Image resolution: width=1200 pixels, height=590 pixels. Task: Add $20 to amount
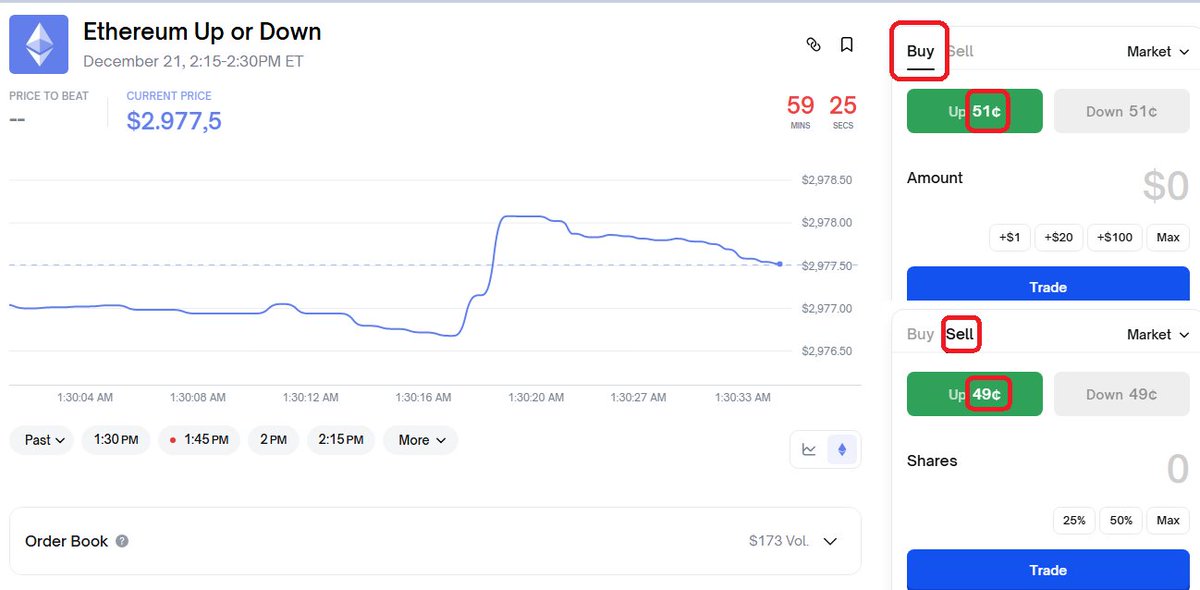[1058, 237]
